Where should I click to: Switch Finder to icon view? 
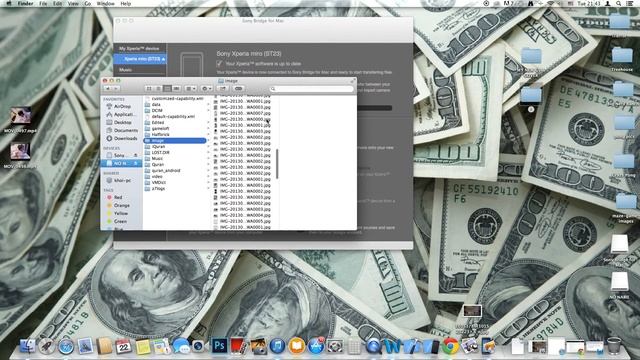[149, 89]
